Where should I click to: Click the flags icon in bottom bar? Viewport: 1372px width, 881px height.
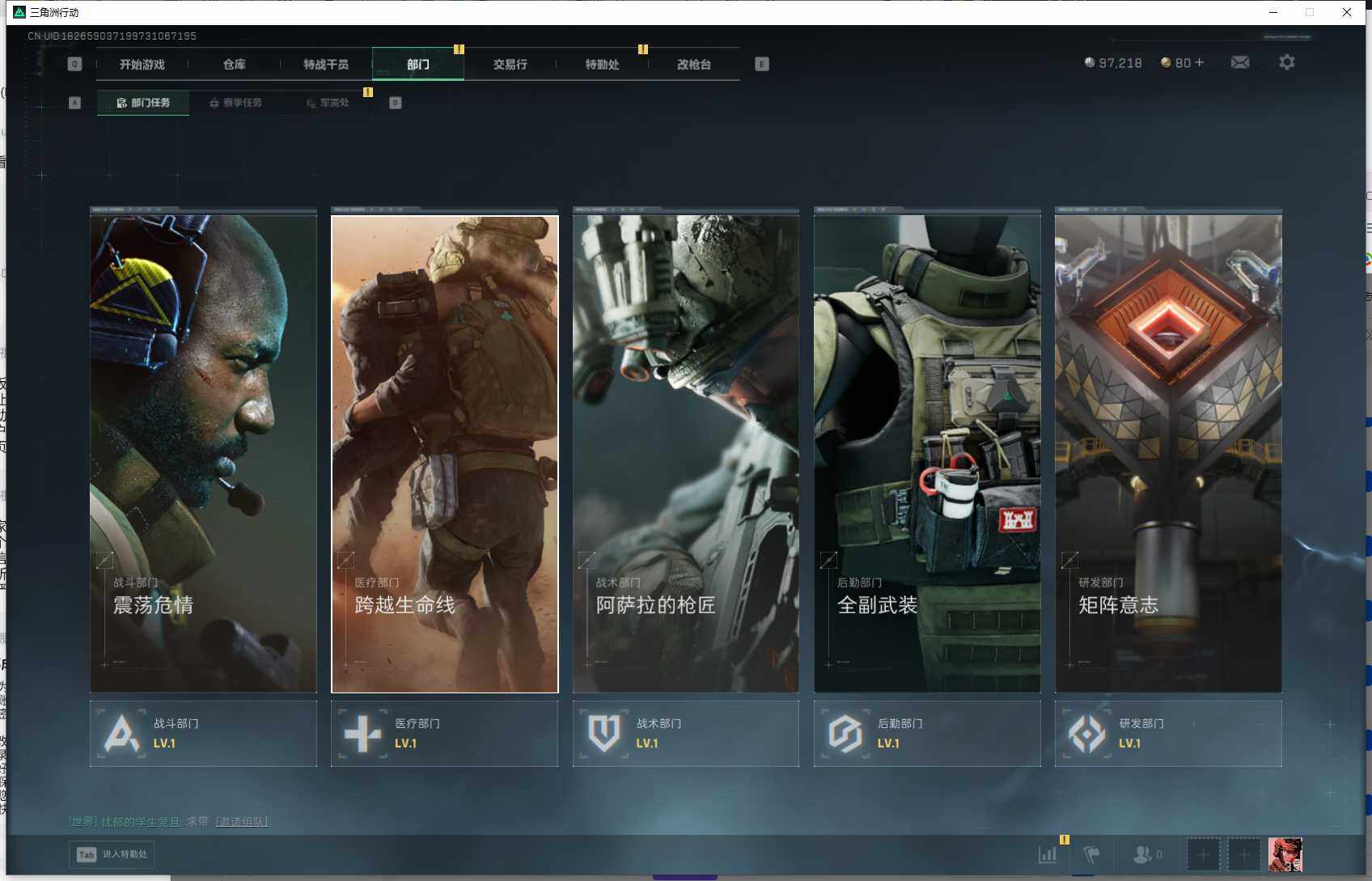coord(1091,854)
